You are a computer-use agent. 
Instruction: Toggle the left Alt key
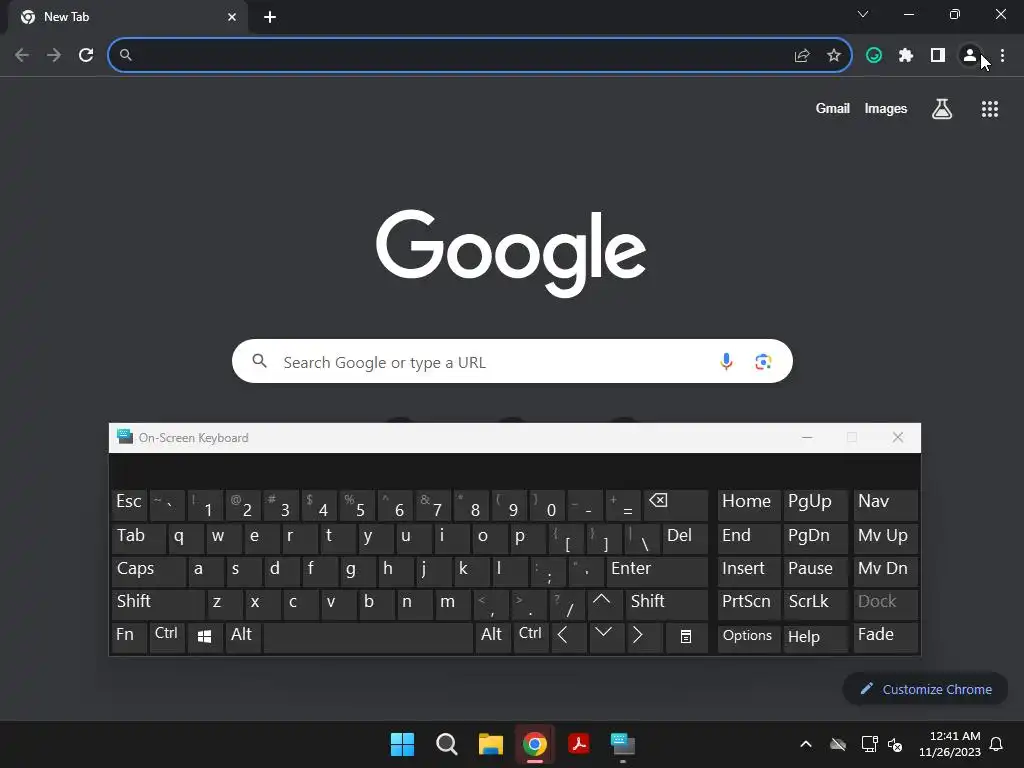point(243,637)
